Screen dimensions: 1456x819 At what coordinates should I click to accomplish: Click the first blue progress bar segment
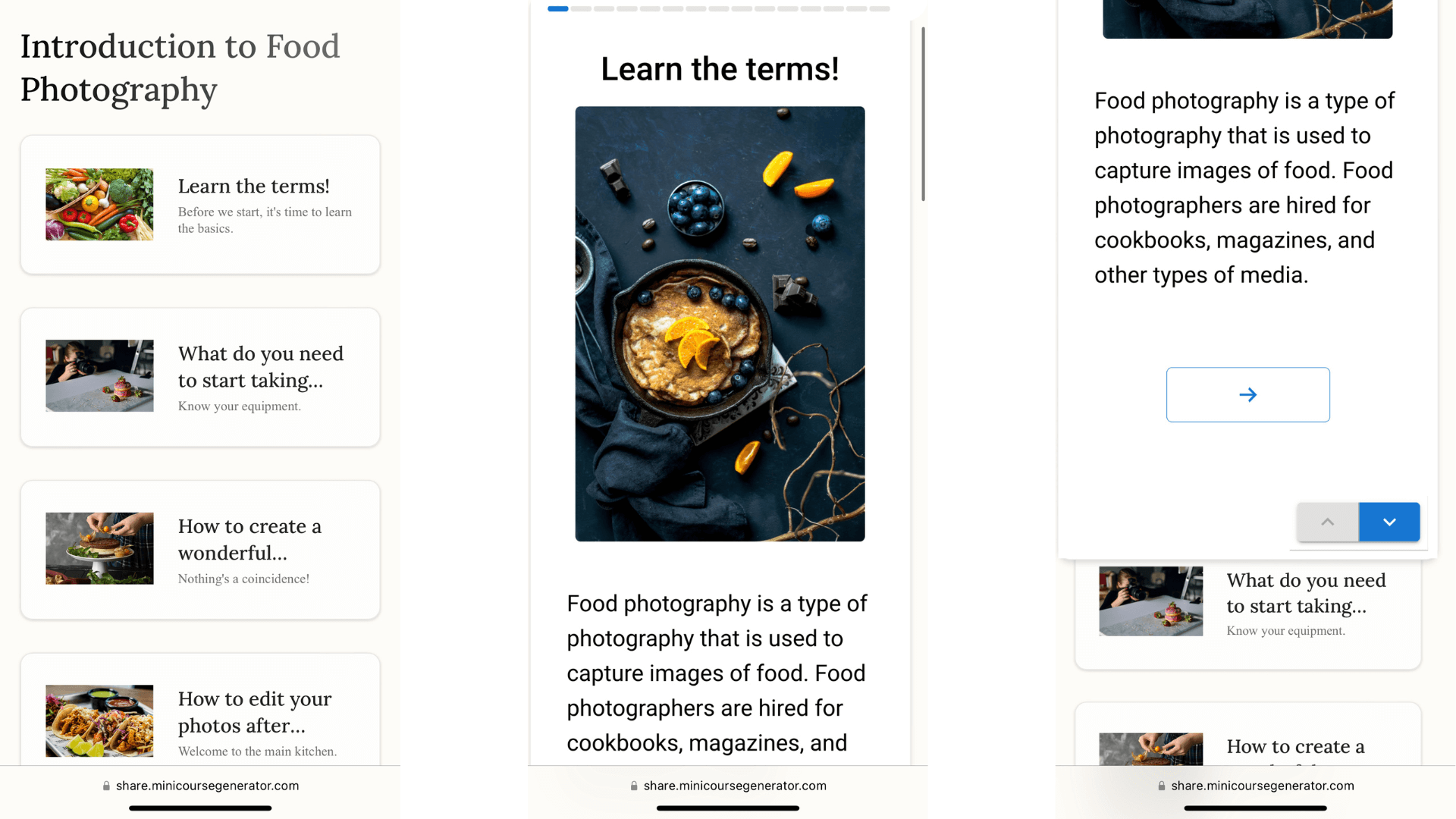coord(558,9)
